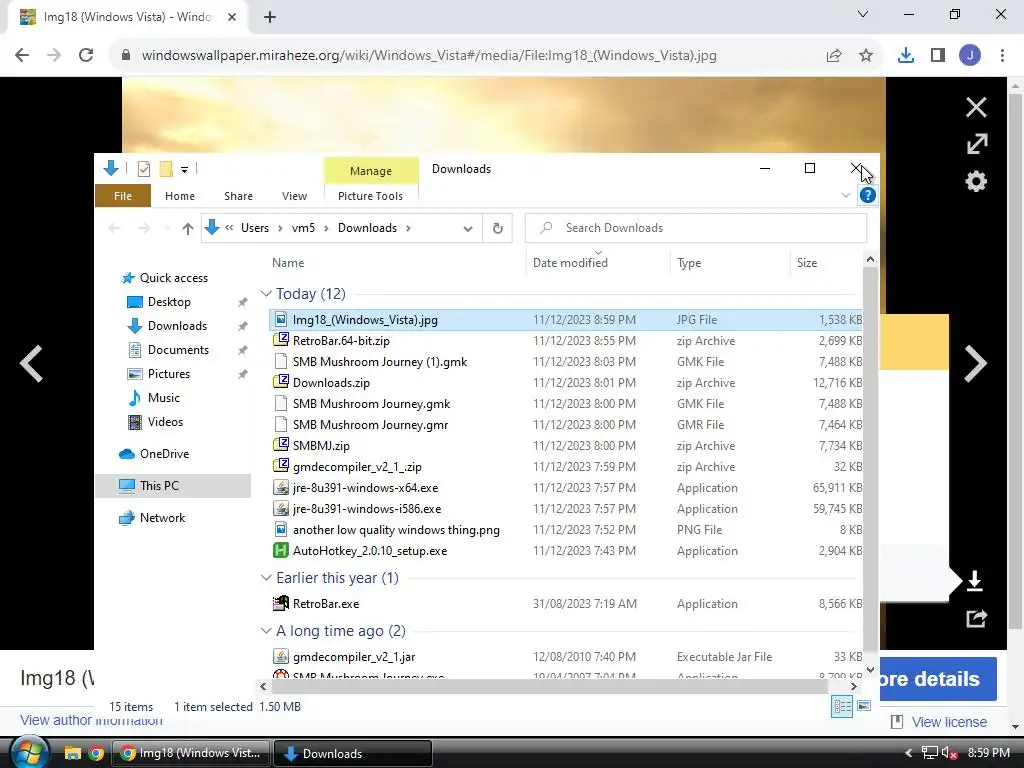Open Customize Quick Access Toolbar dropdown

click(185, 170)
